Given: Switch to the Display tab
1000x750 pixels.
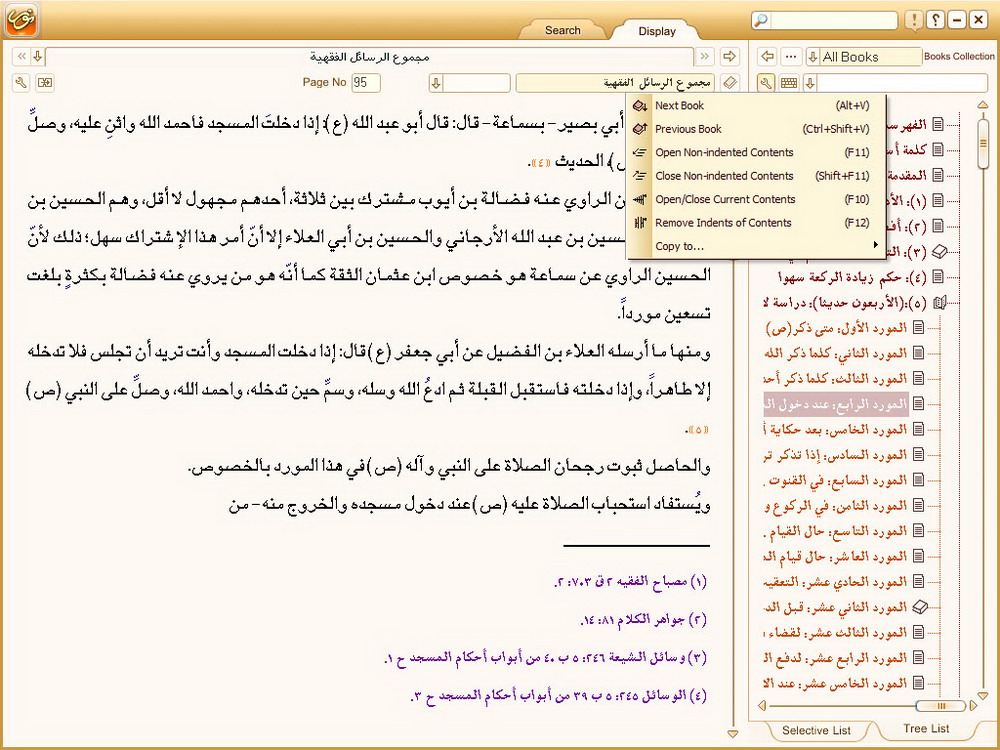Looking at the screenshot, I should [x=657, y=31].
